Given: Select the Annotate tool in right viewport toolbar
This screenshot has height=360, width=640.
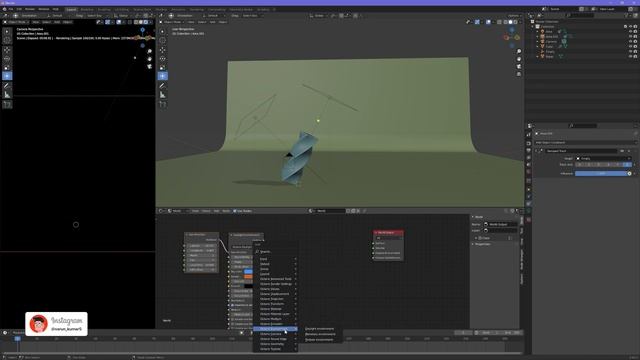Looking at the screenshot, I should tap(162, 86).
